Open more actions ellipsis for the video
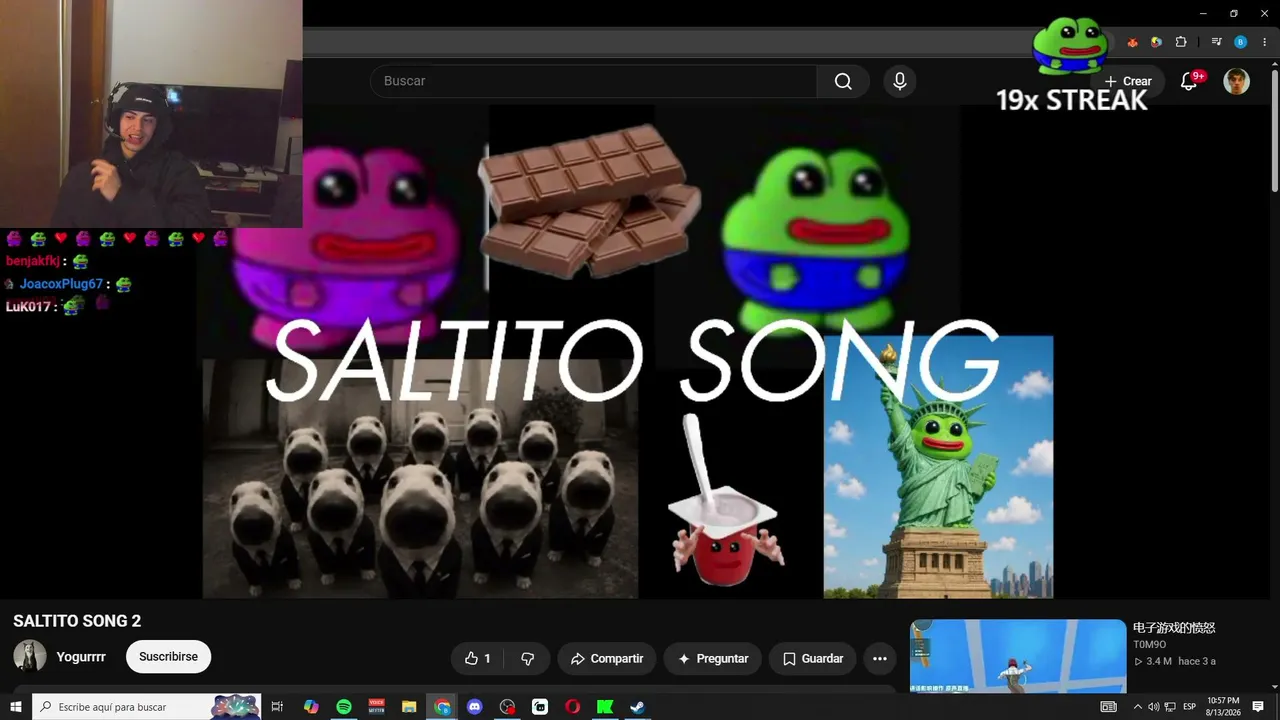This screenshot has width=1280, height=720. pyautogui.click(x=880, y=659)
